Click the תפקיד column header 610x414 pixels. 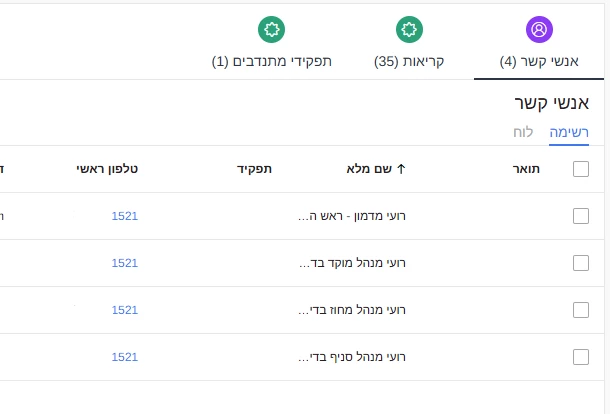point(254,169)
